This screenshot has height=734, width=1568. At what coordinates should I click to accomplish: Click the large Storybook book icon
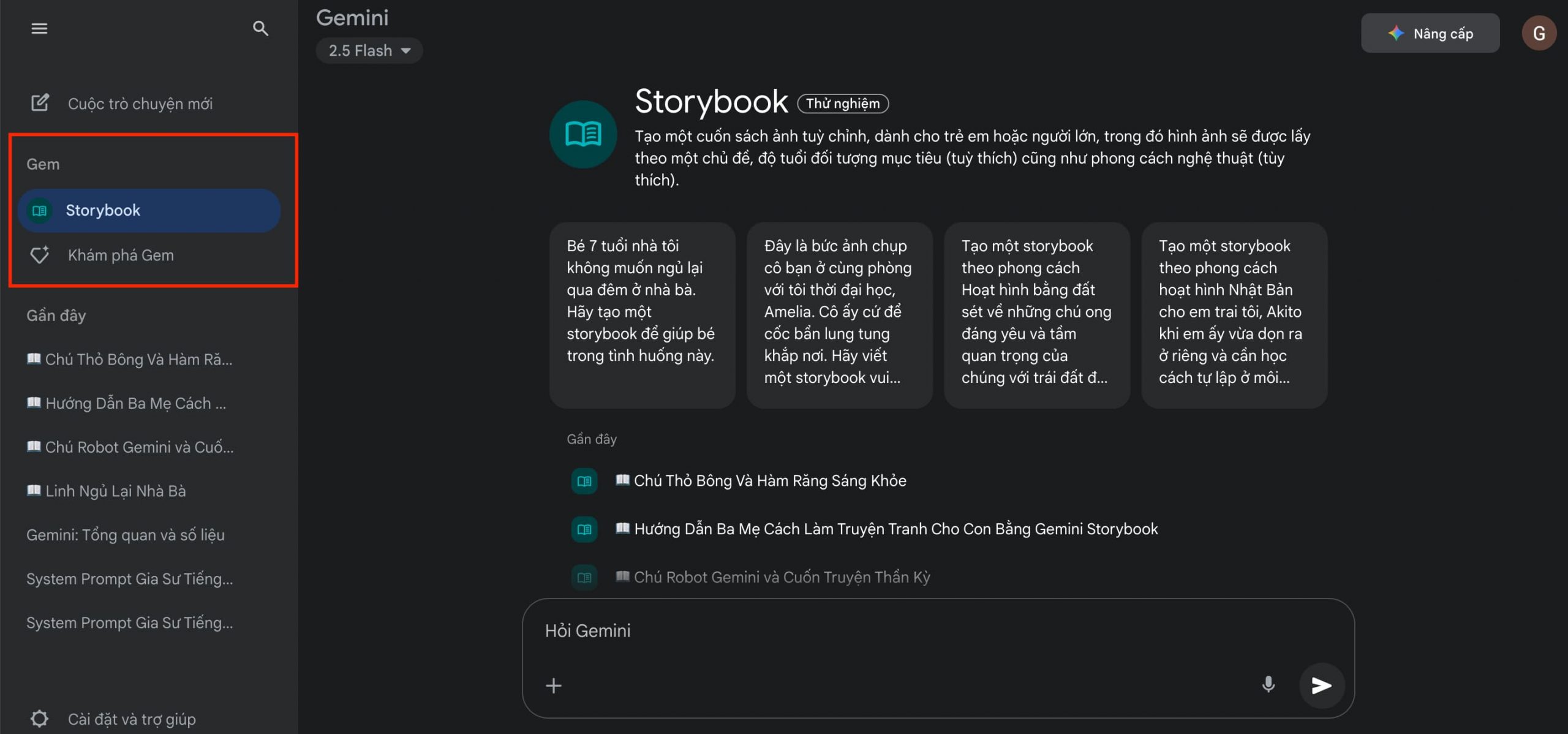583,134
